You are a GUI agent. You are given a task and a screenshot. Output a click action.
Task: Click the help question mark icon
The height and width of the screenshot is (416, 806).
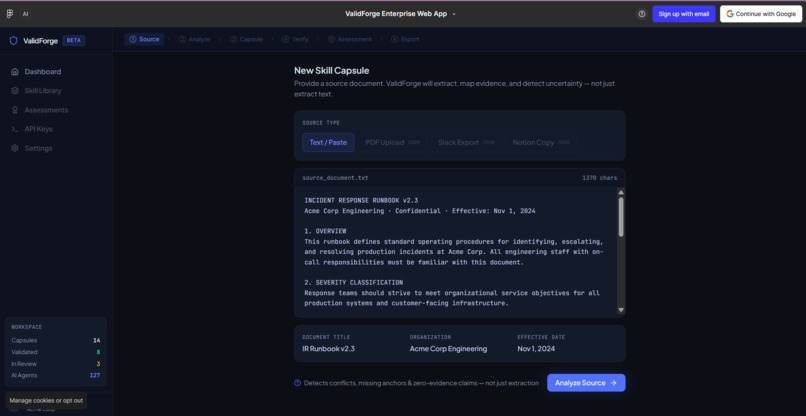click(642, 14)
